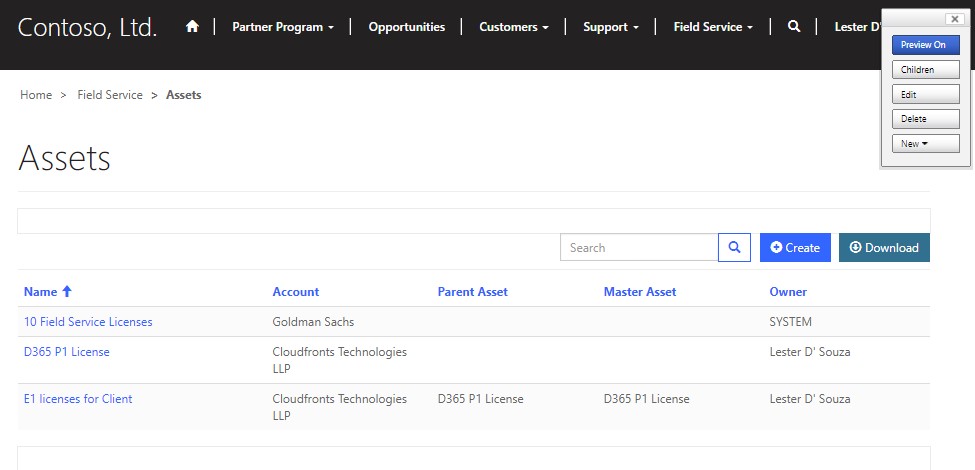Screen dimensions: 975x470
Task: Navigate to the Home breadcrumb
Action: 36,94
